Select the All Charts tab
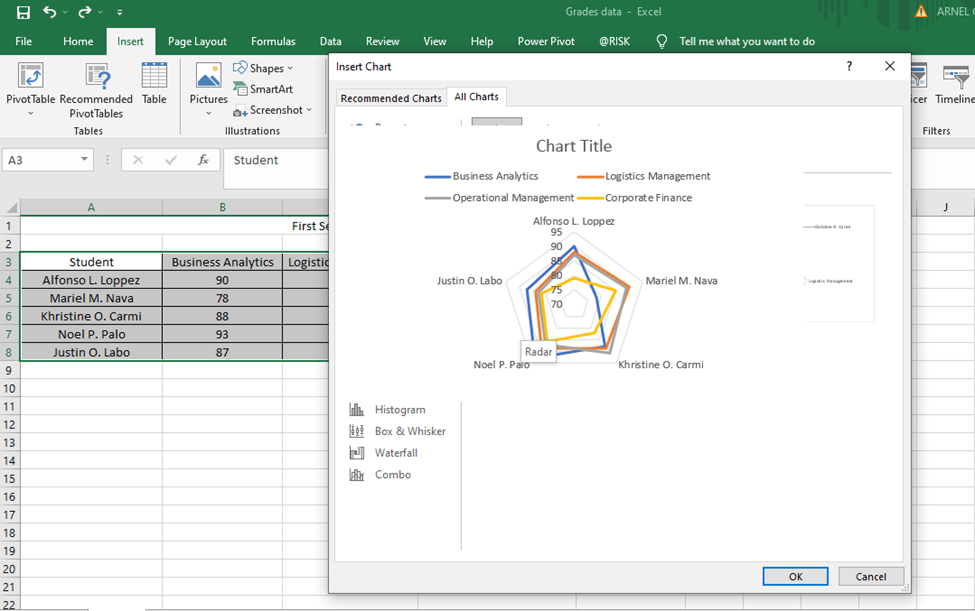Screen dimensions: 975x611 476,97
